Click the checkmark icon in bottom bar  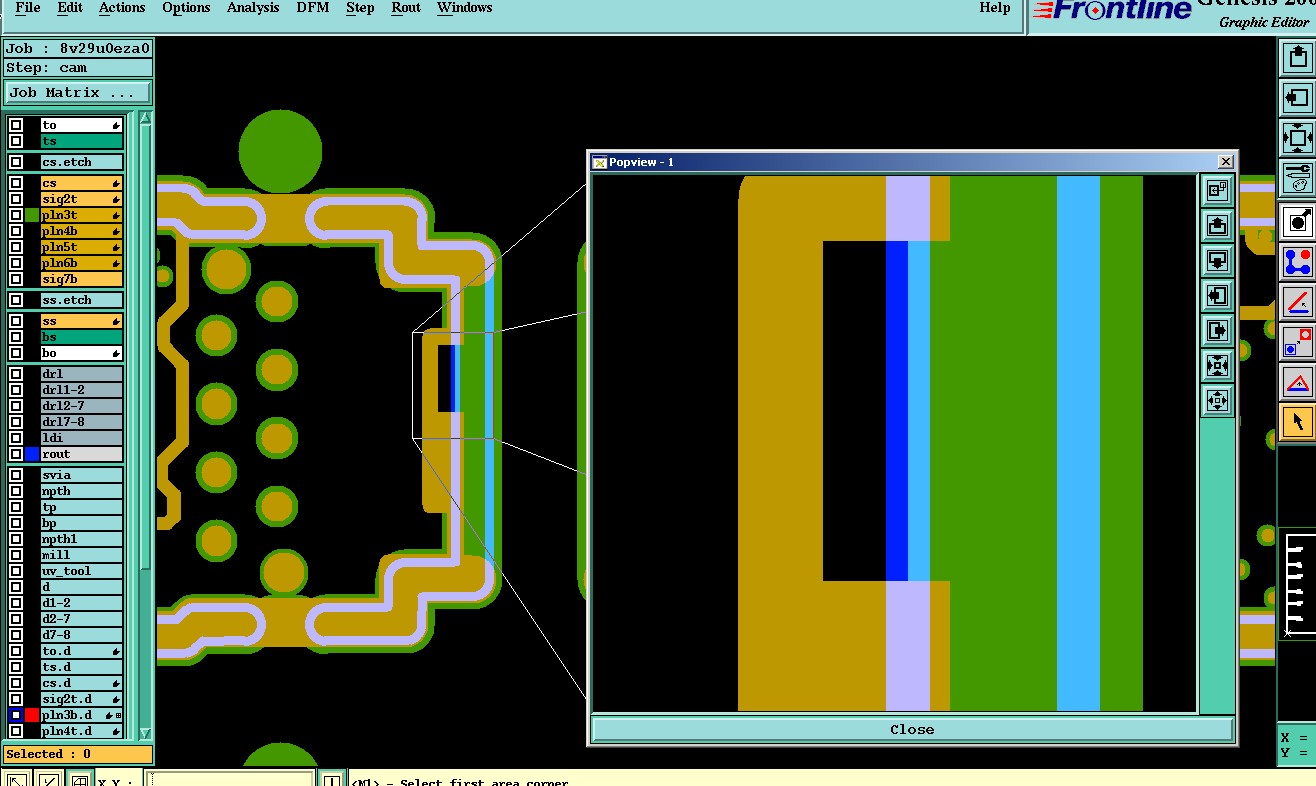click(x=49, y=780)
